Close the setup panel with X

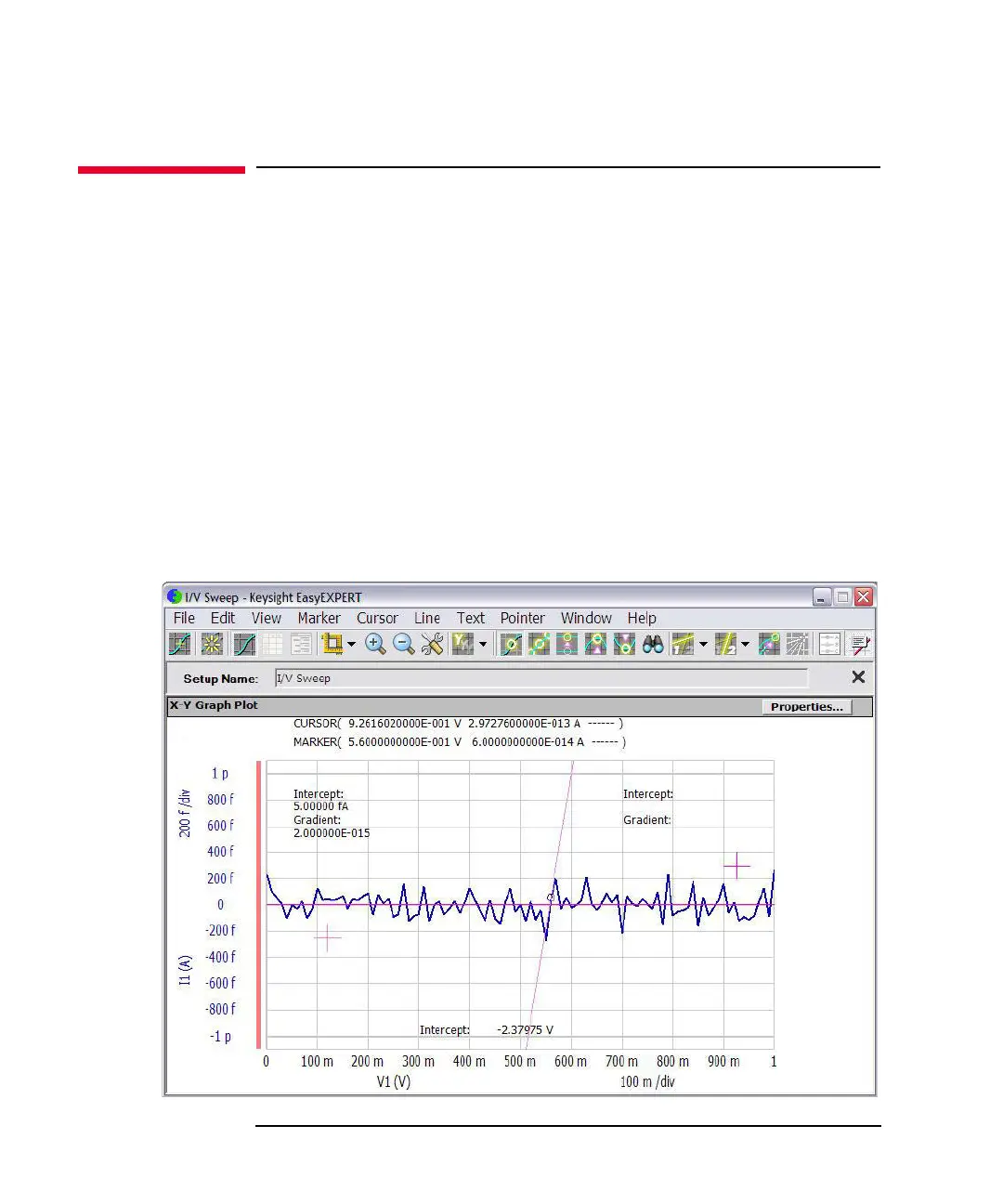click(x=858, y=677)
